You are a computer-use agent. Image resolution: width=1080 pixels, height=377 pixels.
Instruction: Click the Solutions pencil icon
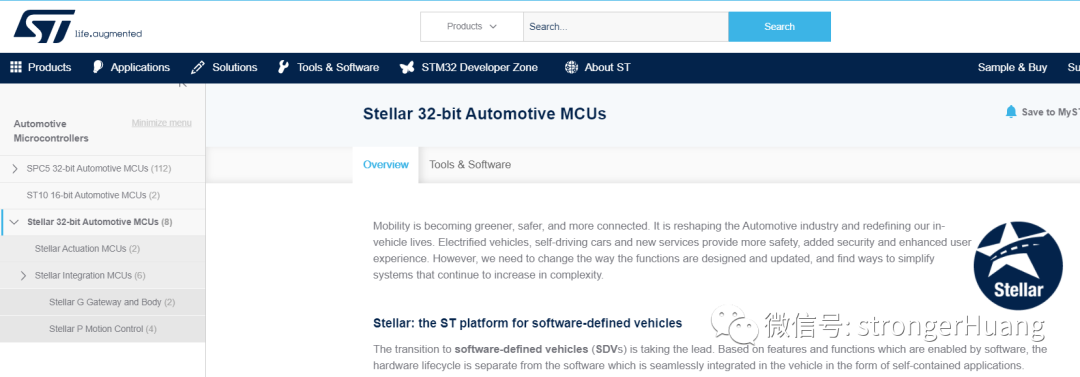[198, 67]
